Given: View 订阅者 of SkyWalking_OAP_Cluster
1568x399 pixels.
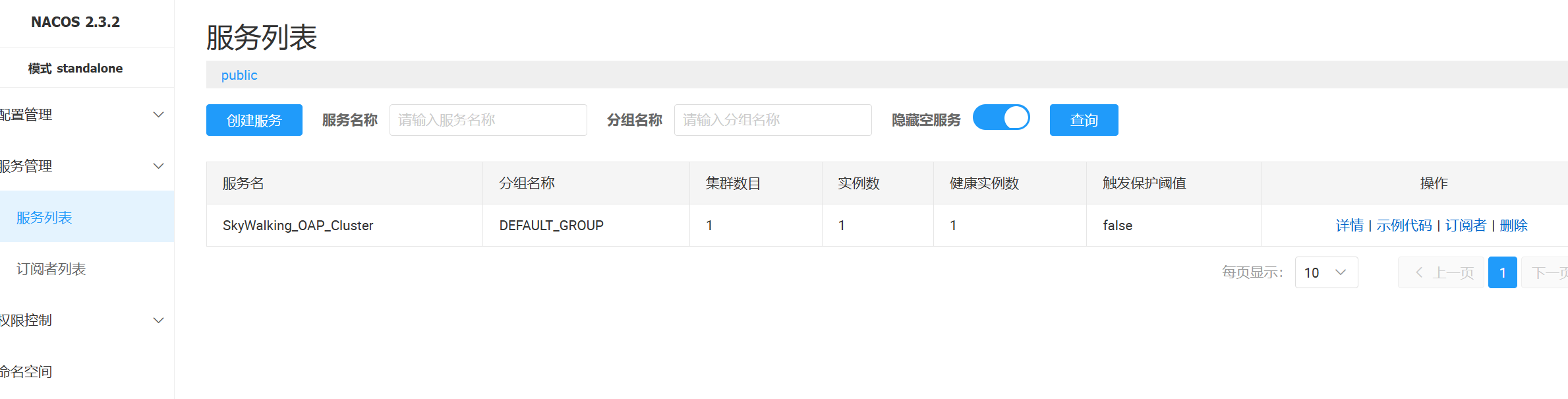Looking at the screenshot, I should coord(1466,226).
